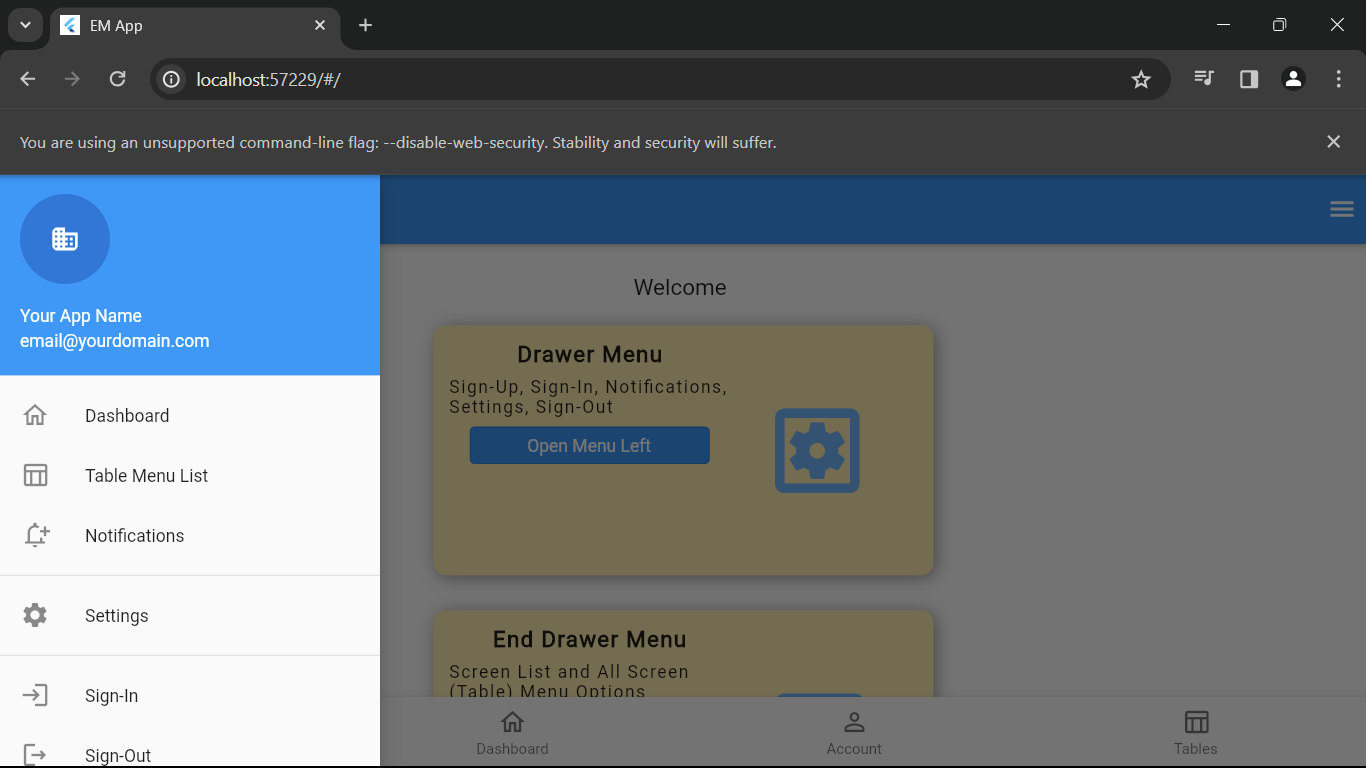
Task: Click the app logo avatar in drawer header
Action: pyautogui.click(x=65, y=239)
